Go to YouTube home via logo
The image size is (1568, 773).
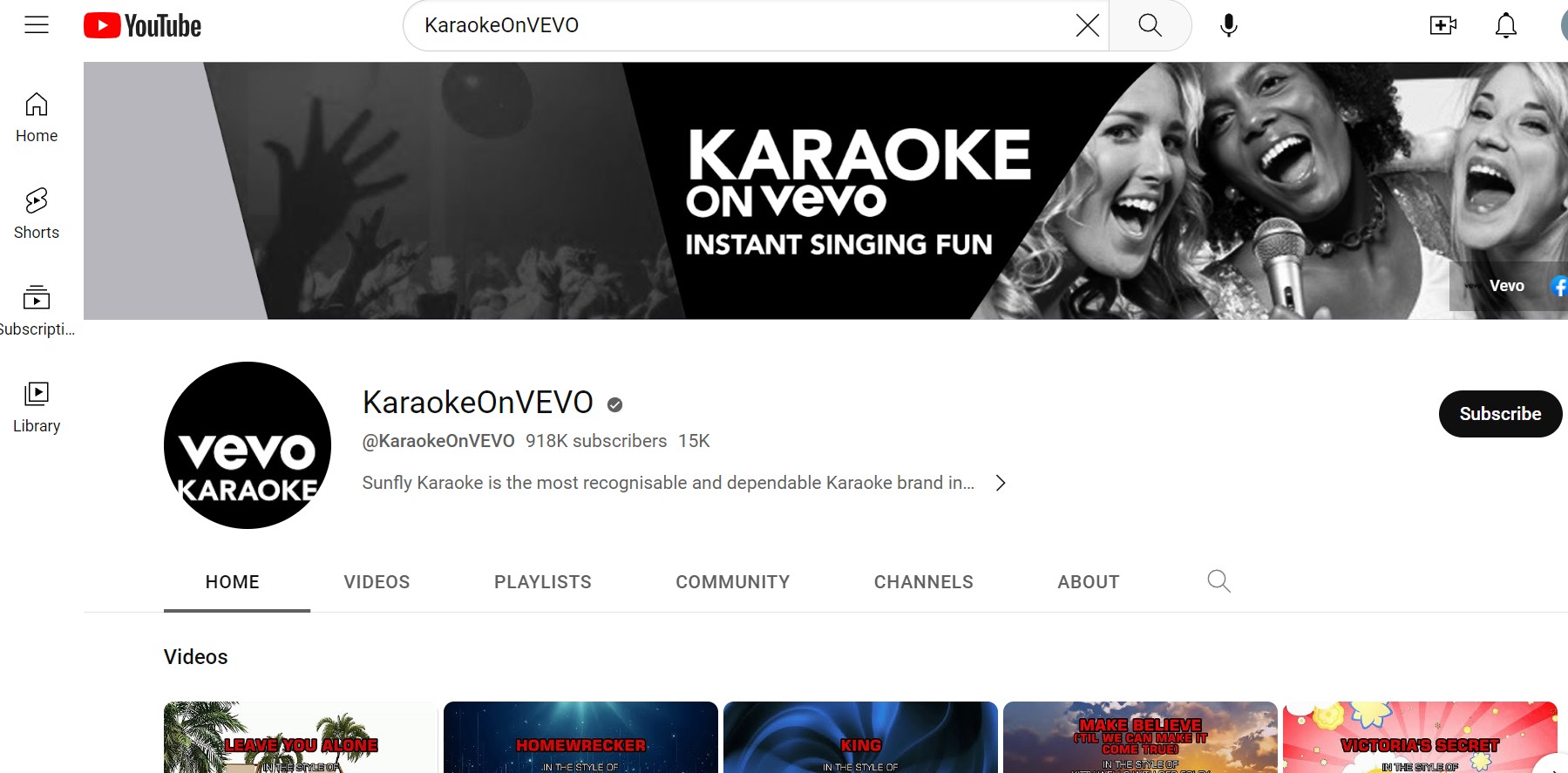click(143, 25)
